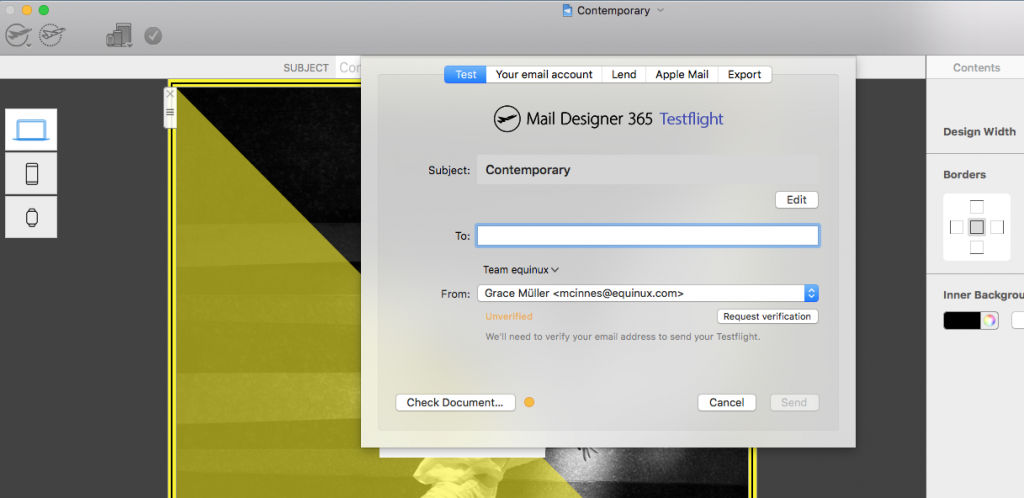The height and width of the screenshot is (498, 1024).
Task: Click the dashed-circle Testflight airplane toolbar icon
Action: [x=52, y=35]
